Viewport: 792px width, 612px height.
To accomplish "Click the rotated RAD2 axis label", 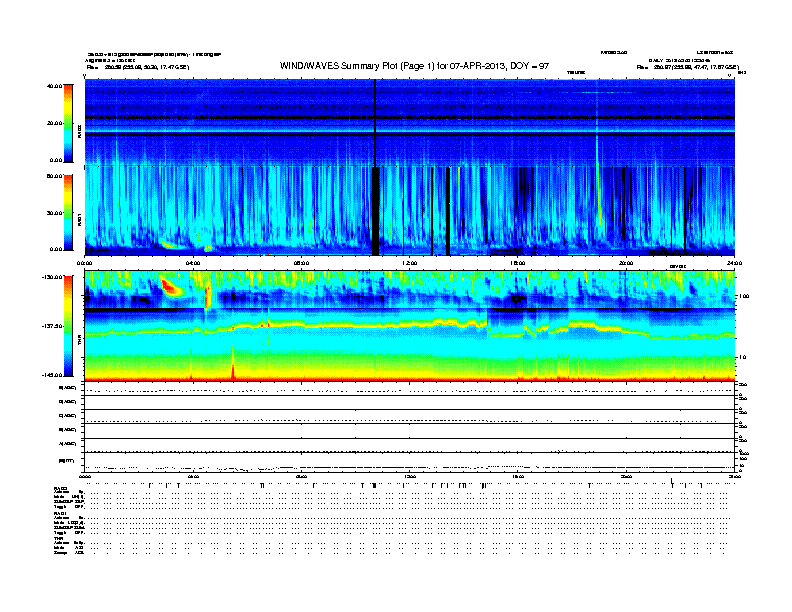I will point(79,131).
